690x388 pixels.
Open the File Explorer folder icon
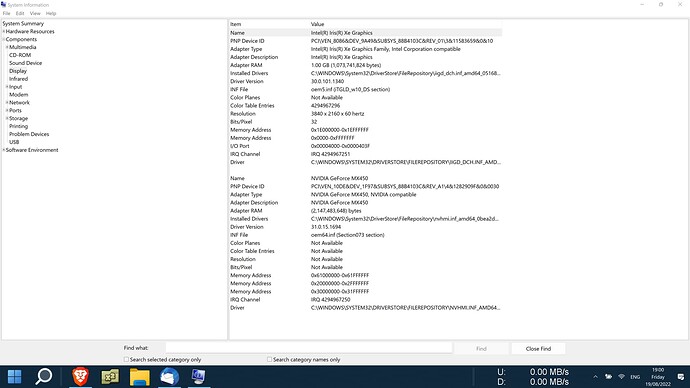[x=139, y=377]
